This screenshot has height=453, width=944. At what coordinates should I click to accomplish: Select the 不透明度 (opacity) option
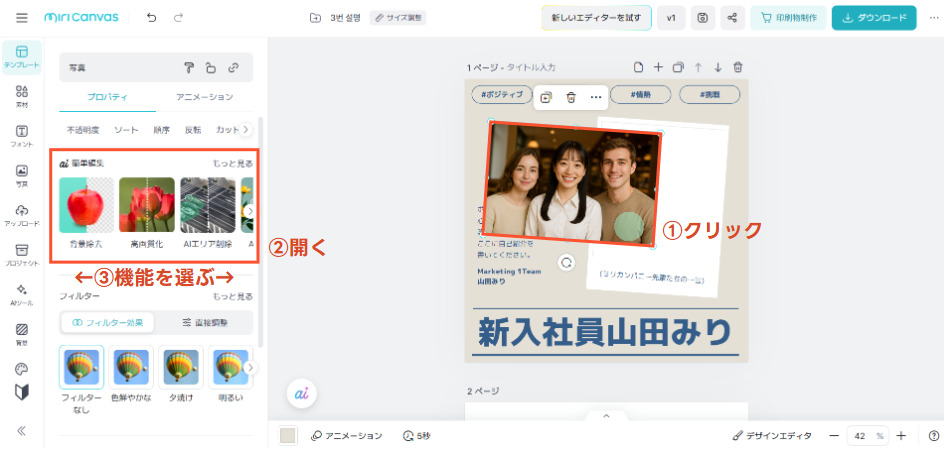83,130
